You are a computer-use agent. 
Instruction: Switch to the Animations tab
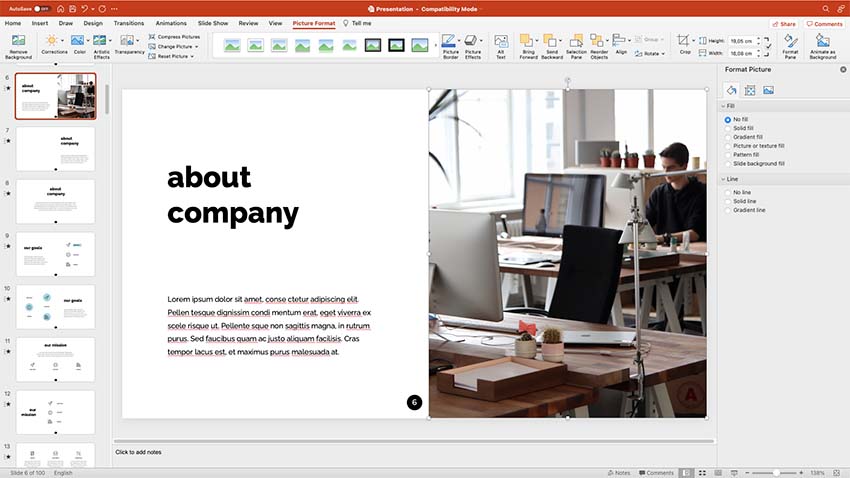click(171, 22)
